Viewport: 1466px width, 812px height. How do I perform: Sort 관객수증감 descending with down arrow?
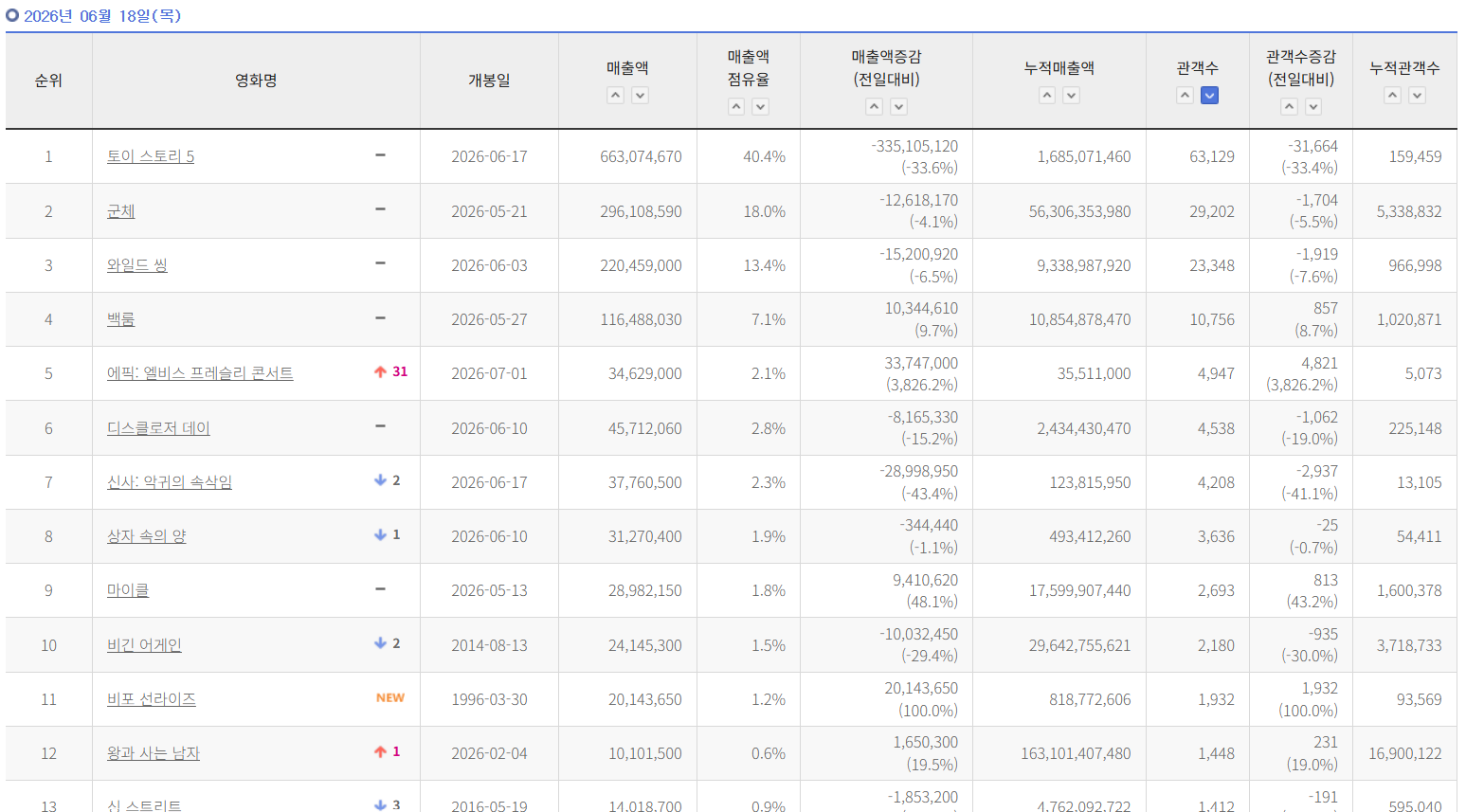point(1313,107)
